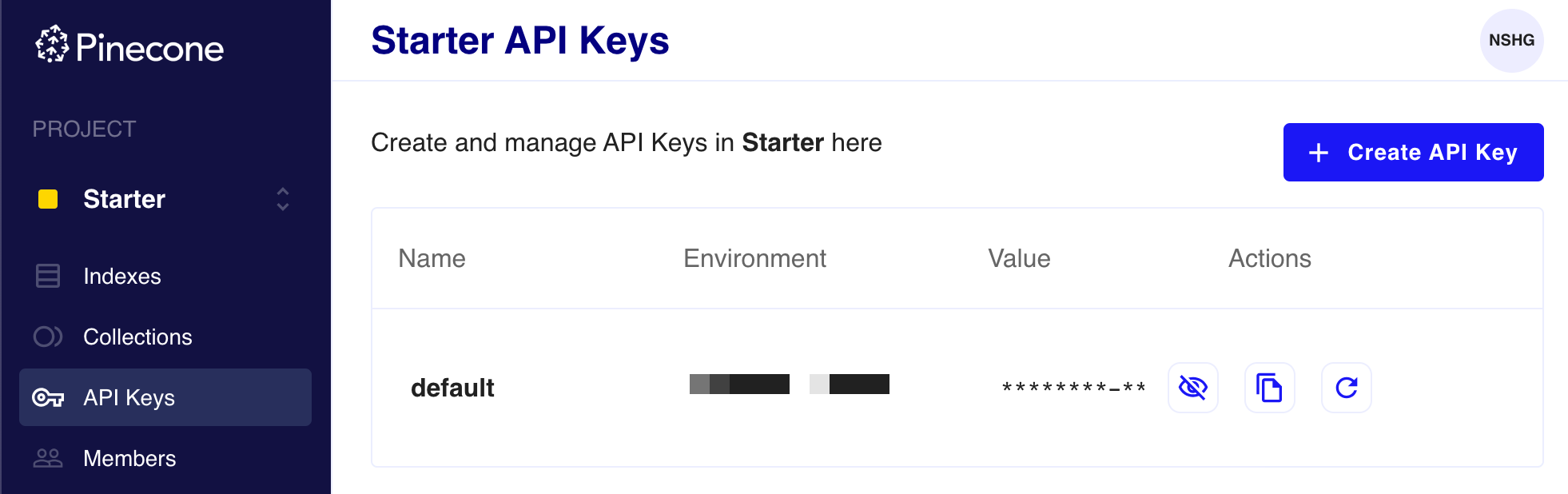The width and height of the screenshot is (1568, 494).
Task: Click the Pinecone logo icon
Action: [x=52, y=44]
